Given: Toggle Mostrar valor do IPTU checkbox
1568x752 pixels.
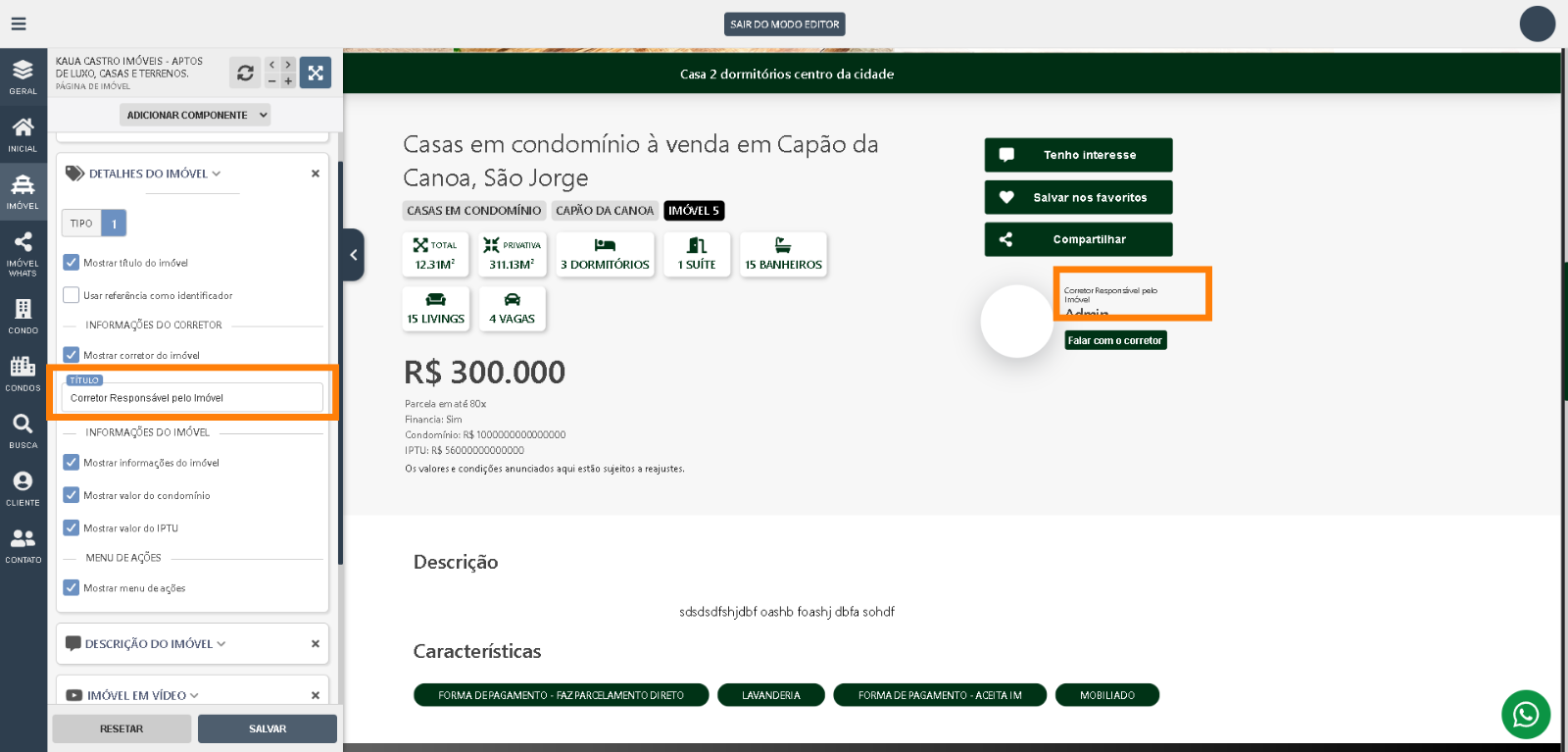Looking at the screenshot, I should pos(72,527).
